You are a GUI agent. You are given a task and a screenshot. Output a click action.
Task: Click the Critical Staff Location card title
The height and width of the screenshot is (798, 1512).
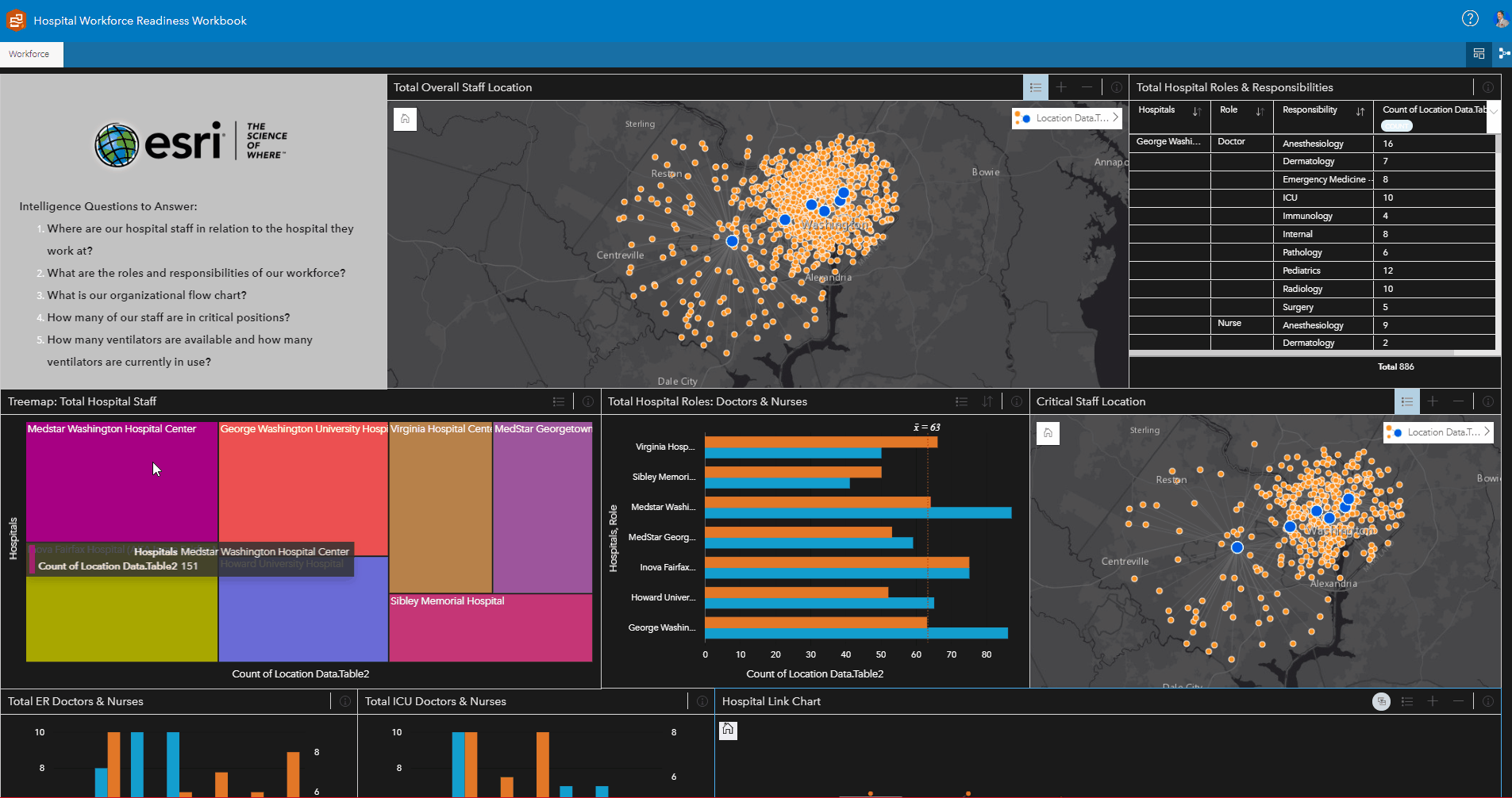[x=1091, y=401]
